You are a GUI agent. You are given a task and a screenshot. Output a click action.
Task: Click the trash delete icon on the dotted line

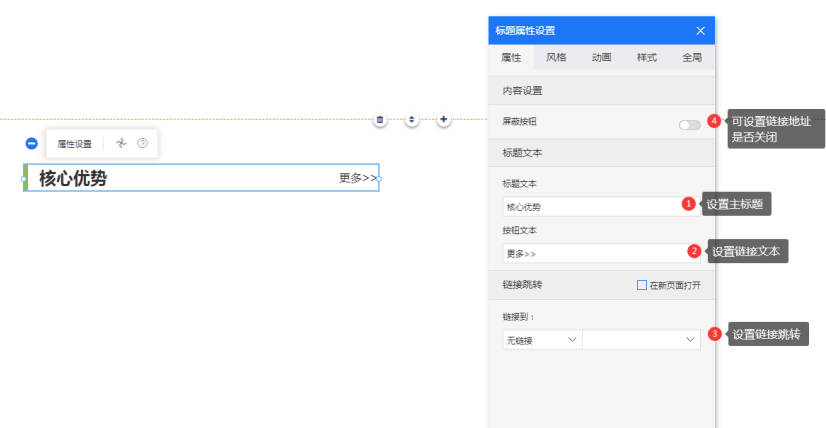(380, 120)
